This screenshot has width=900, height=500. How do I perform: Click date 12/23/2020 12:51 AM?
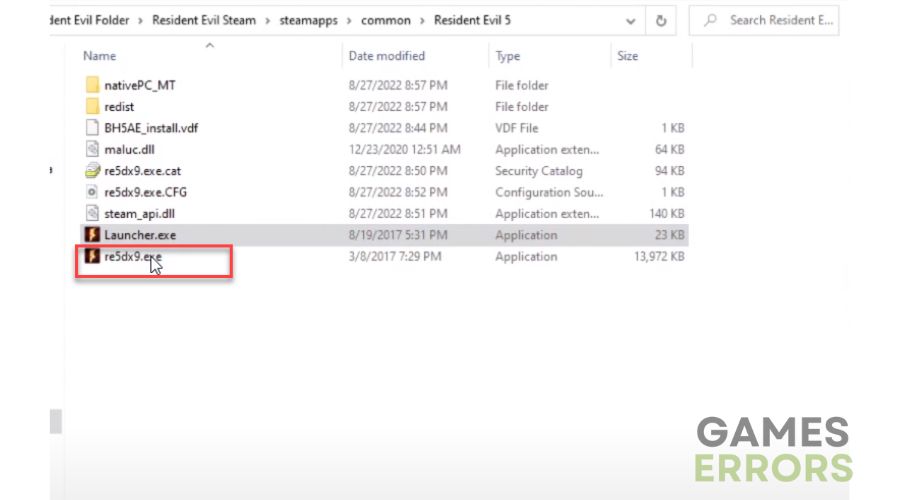tap(404, 149)
